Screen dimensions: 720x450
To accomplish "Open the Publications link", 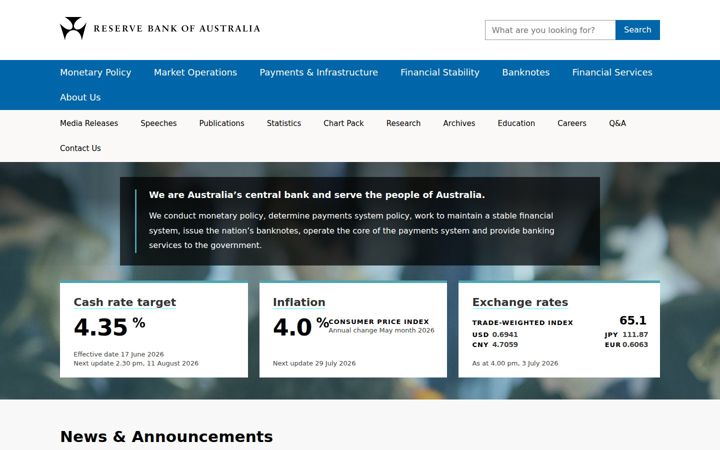I will (222, 123).
